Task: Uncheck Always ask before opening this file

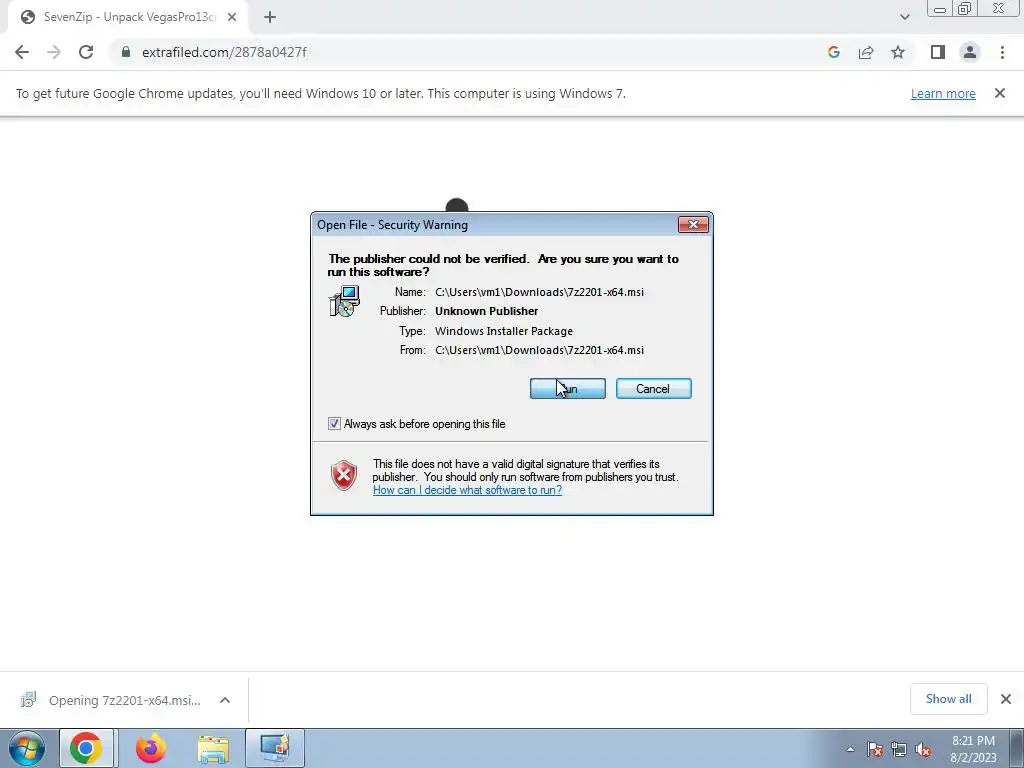Action: click(334, 424)
